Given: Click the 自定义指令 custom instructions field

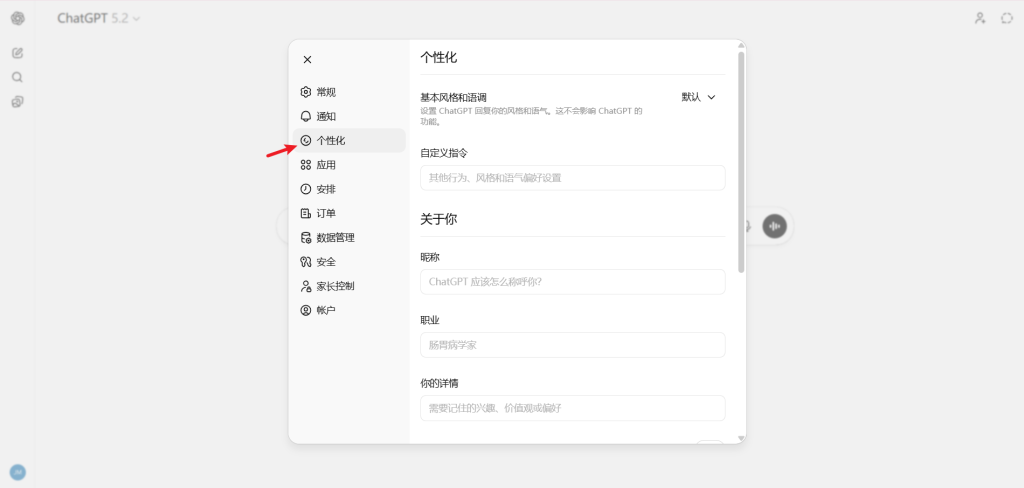Looking at the screenshot, I should click(573, 178).
